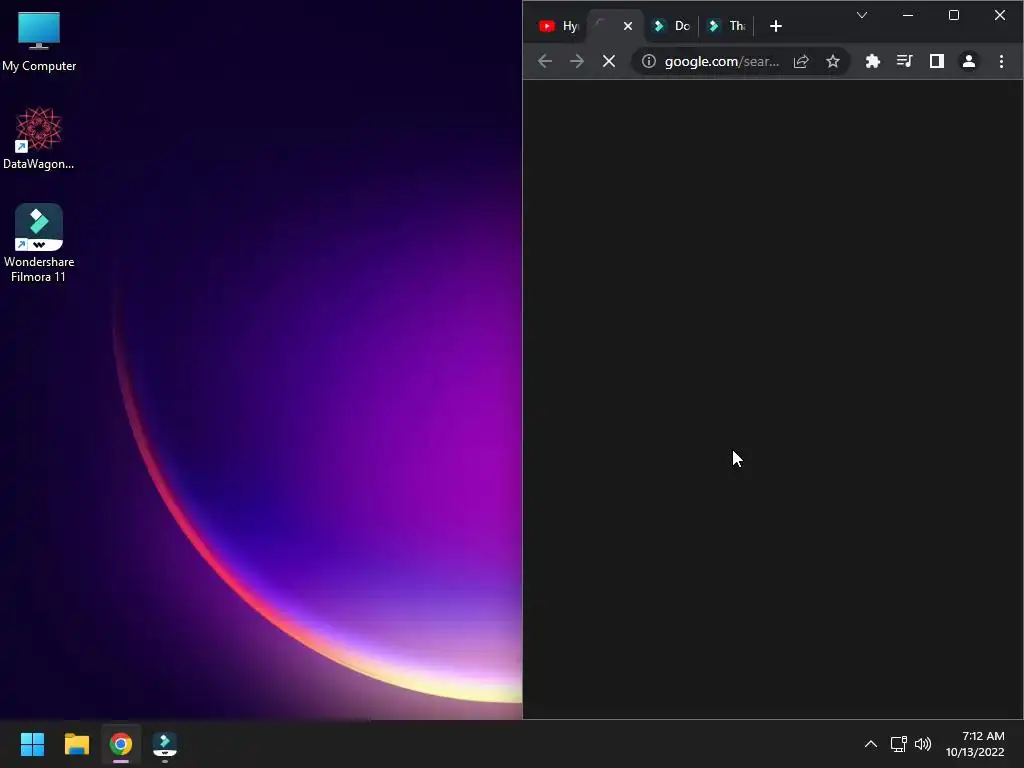Switch to the YouTube tab
Screen dimensions: 1024x768
point(559,26)
